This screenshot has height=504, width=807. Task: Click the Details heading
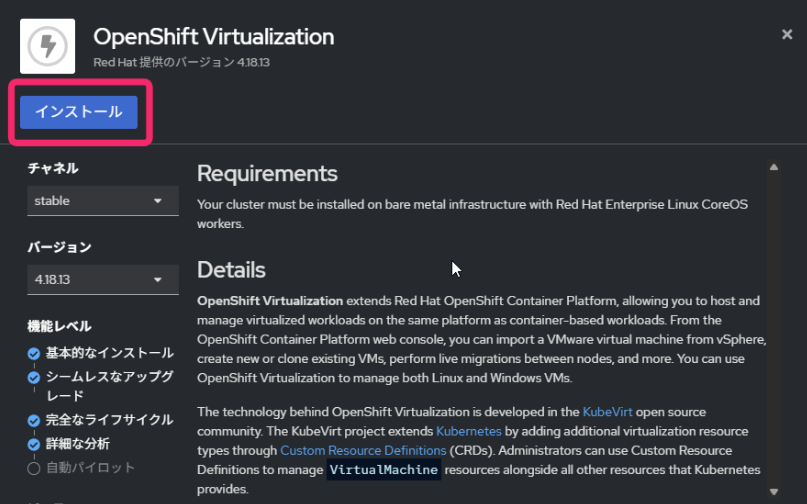[231, 270]
